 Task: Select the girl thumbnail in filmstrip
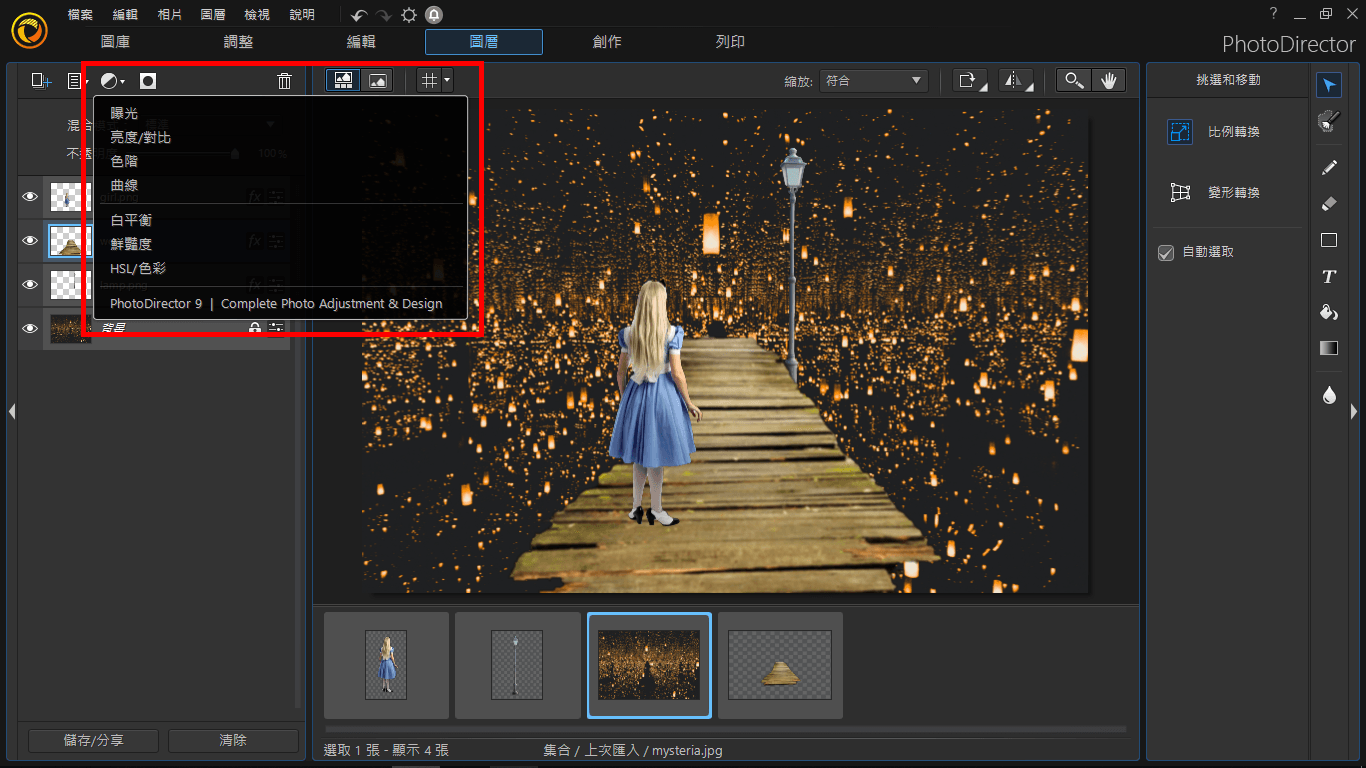point(386,665)
